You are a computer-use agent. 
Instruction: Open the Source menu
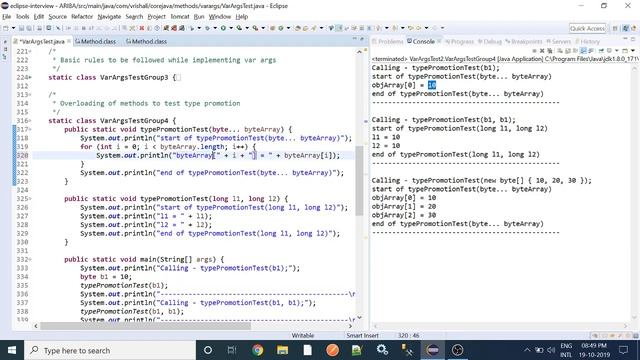pyautogui.click(x=58, y=17)
